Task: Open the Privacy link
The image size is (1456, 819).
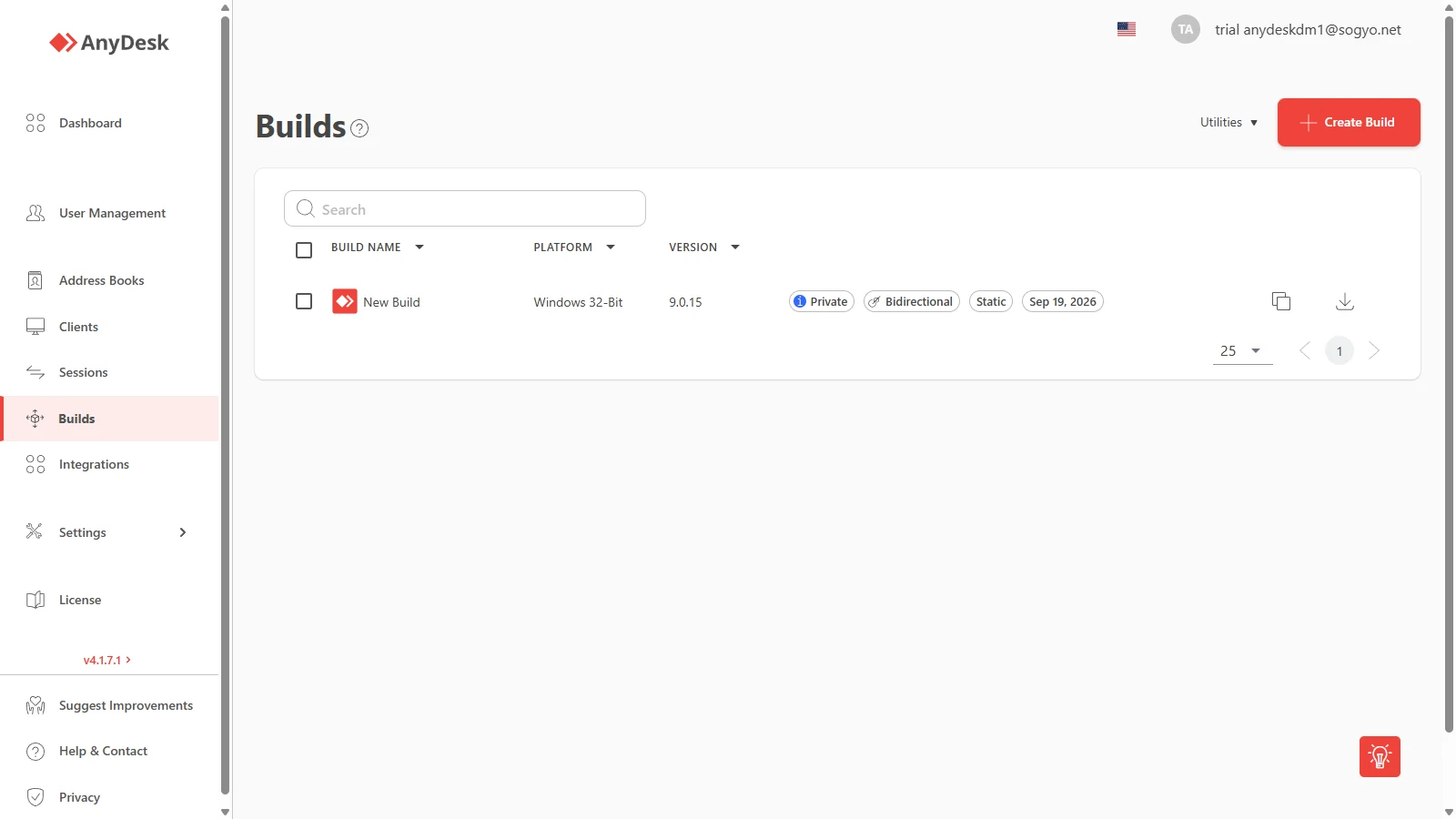Action: point(79,797)
